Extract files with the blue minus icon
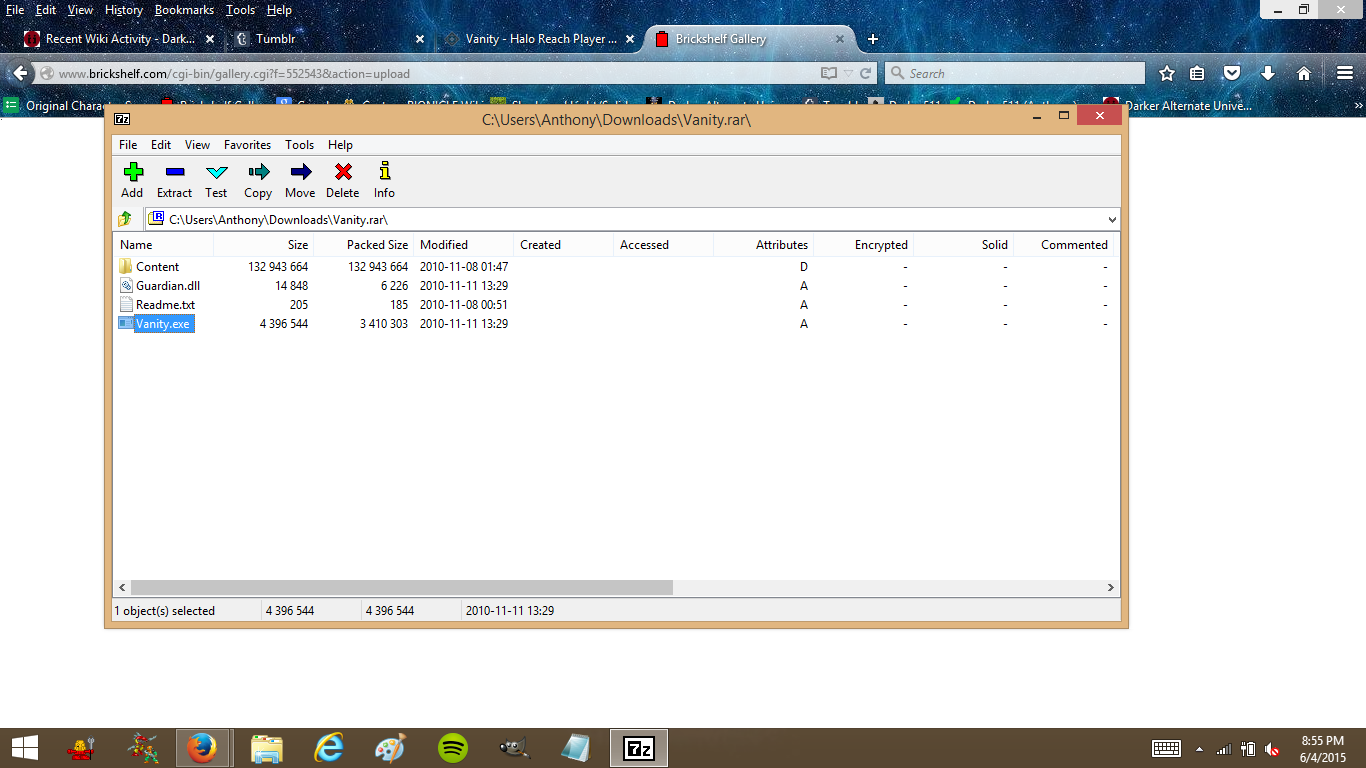 pyautogui.click(x=174, y=172)
